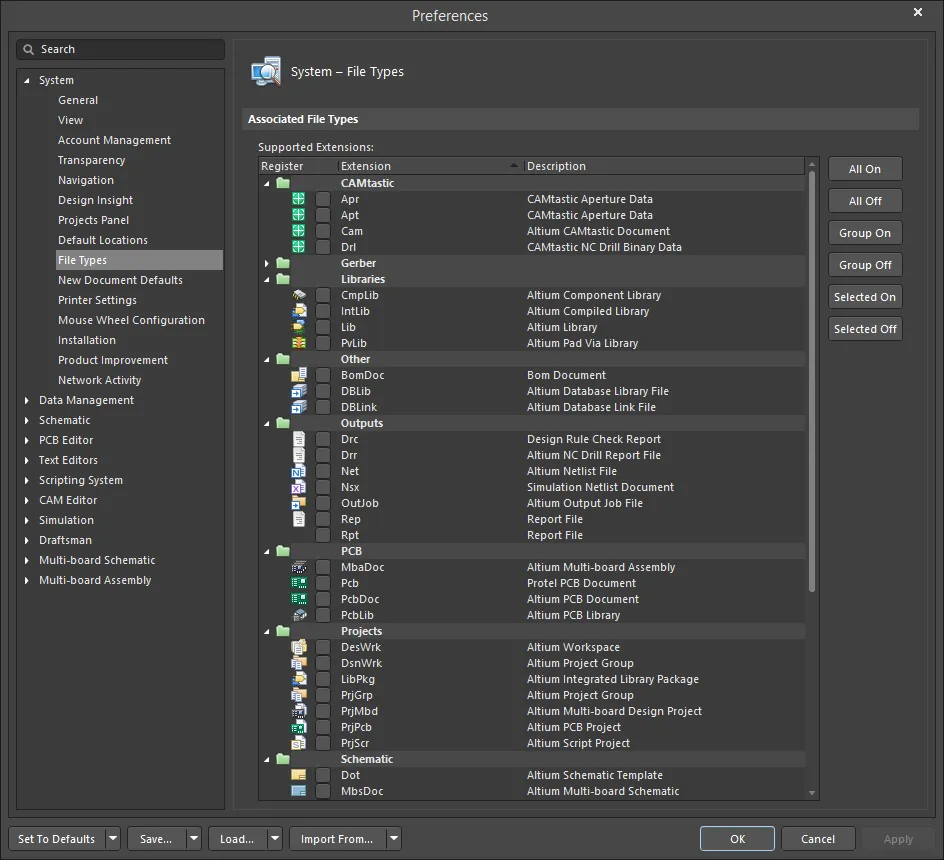Click the PcbLib PCB library icon
The image size is (944, 860).
[x=299, y=615]
